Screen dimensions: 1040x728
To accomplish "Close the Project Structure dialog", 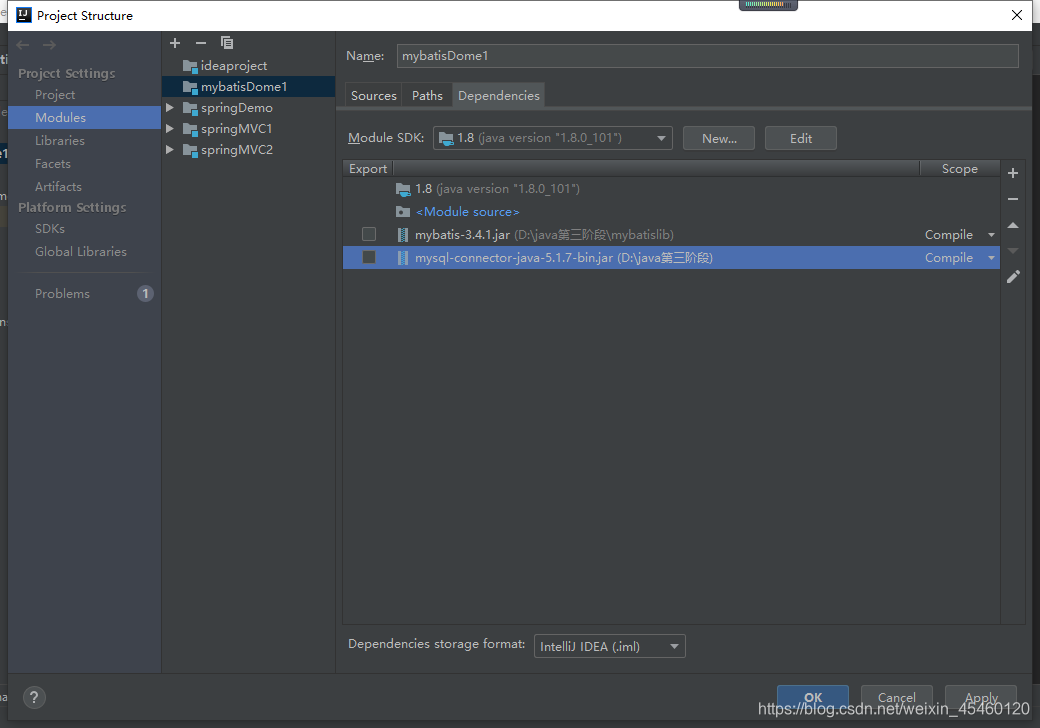I will (x=1017, y=15).
